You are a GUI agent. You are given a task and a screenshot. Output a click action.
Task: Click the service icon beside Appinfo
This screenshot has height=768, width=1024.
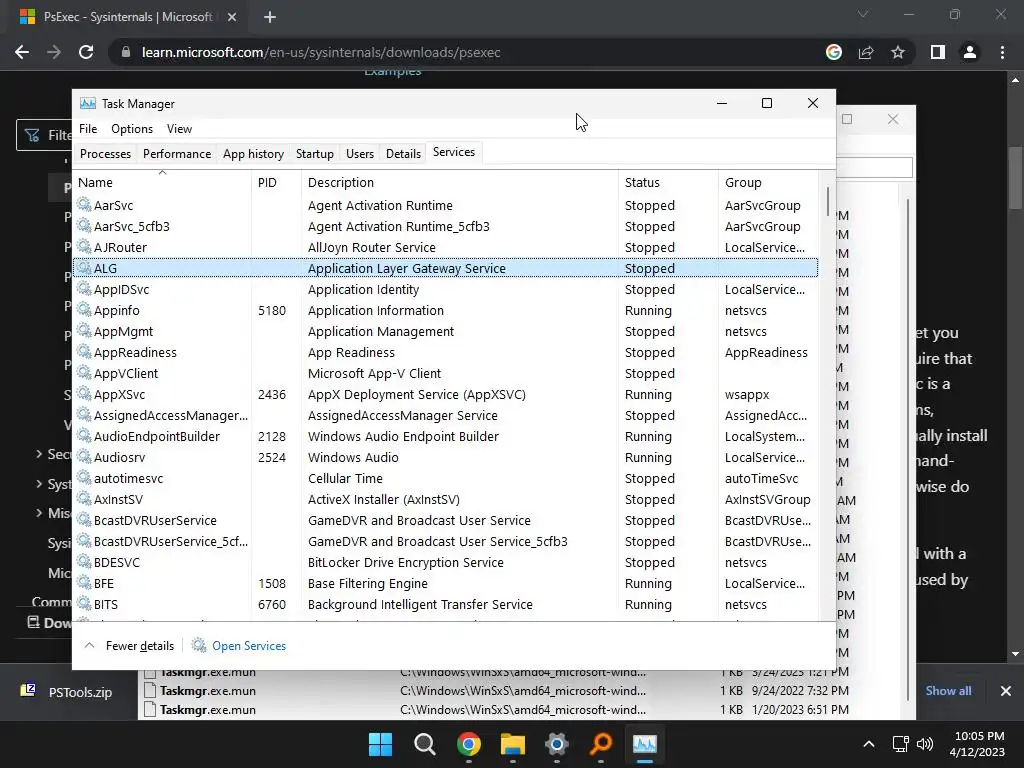point(84,310)
